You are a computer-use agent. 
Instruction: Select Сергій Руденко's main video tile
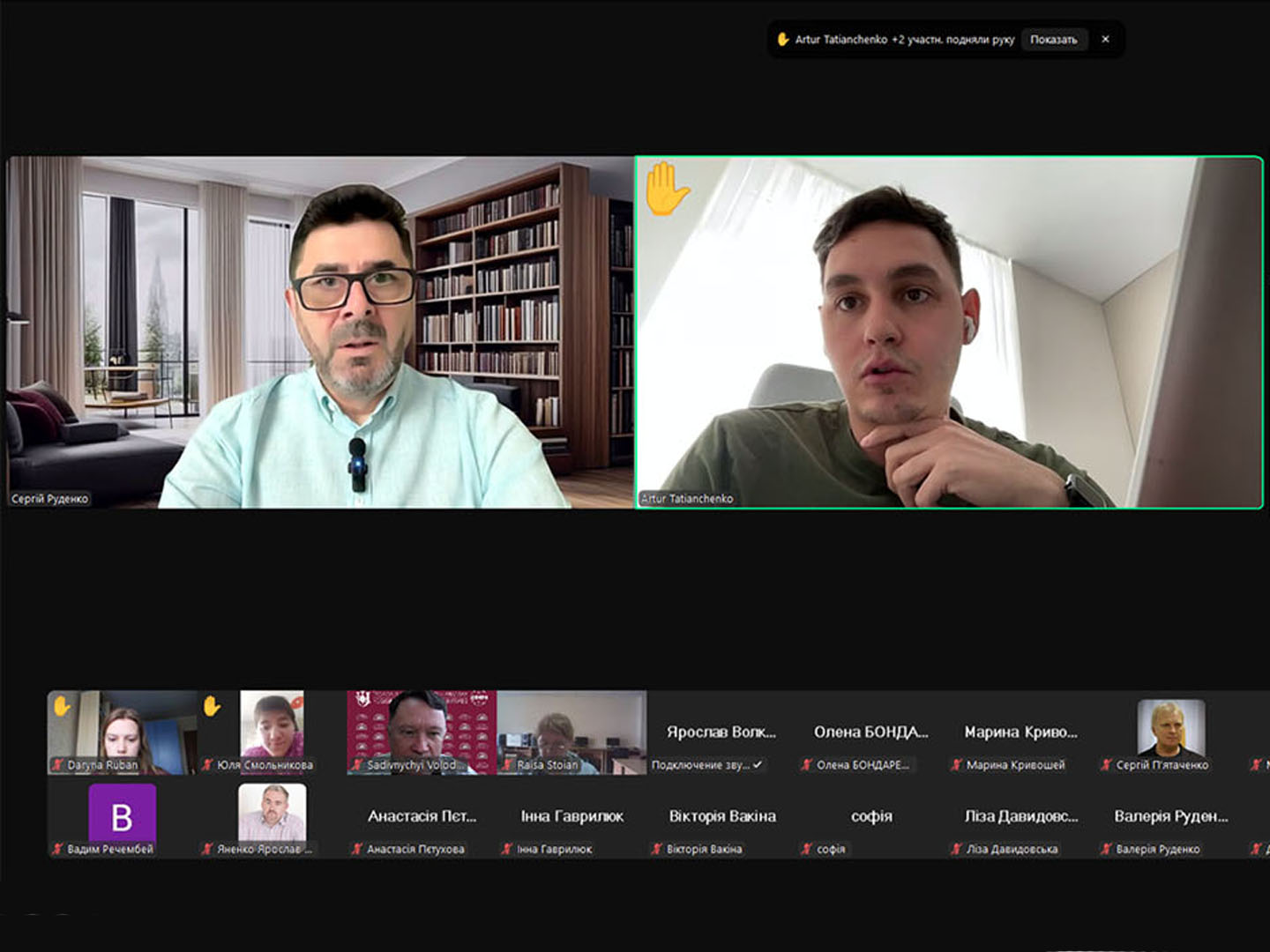click(320, 332)
